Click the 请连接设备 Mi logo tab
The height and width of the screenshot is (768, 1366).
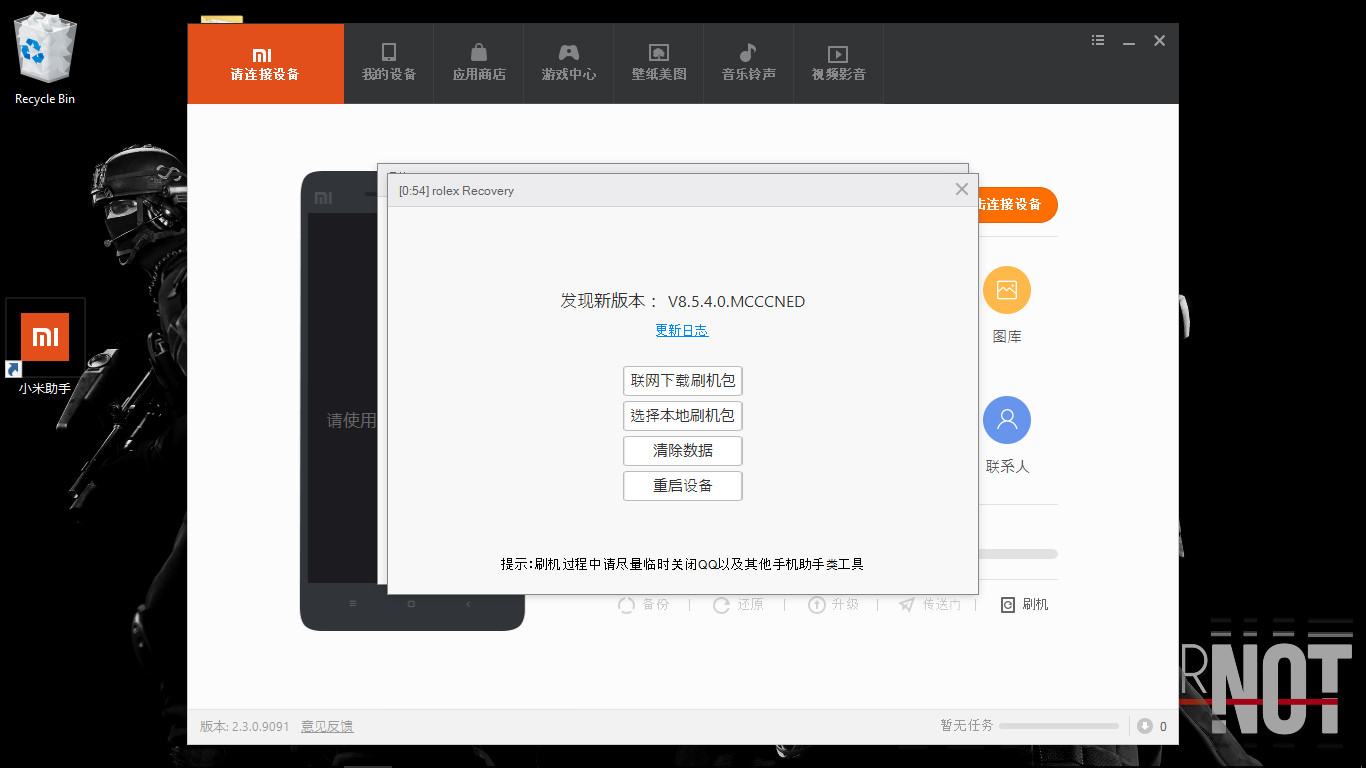(265, 63)
